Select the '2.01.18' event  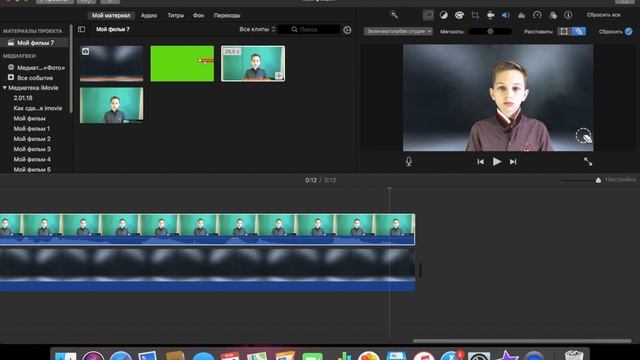pyautogui.click(x=23, y=98)
